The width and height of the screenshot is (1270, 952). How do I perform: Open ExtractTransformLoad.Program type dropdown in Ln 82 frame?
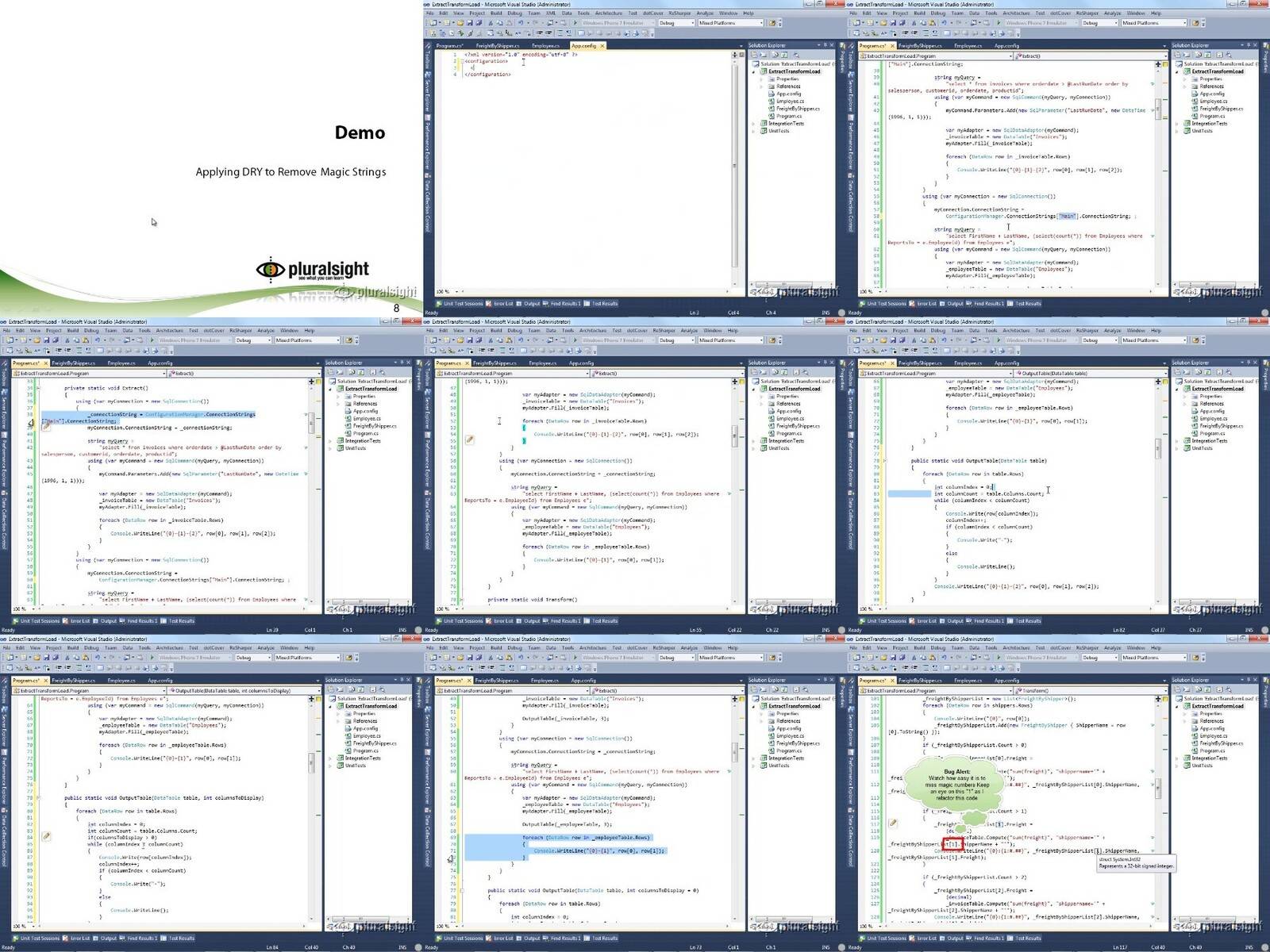click(x=1010, y=374)
